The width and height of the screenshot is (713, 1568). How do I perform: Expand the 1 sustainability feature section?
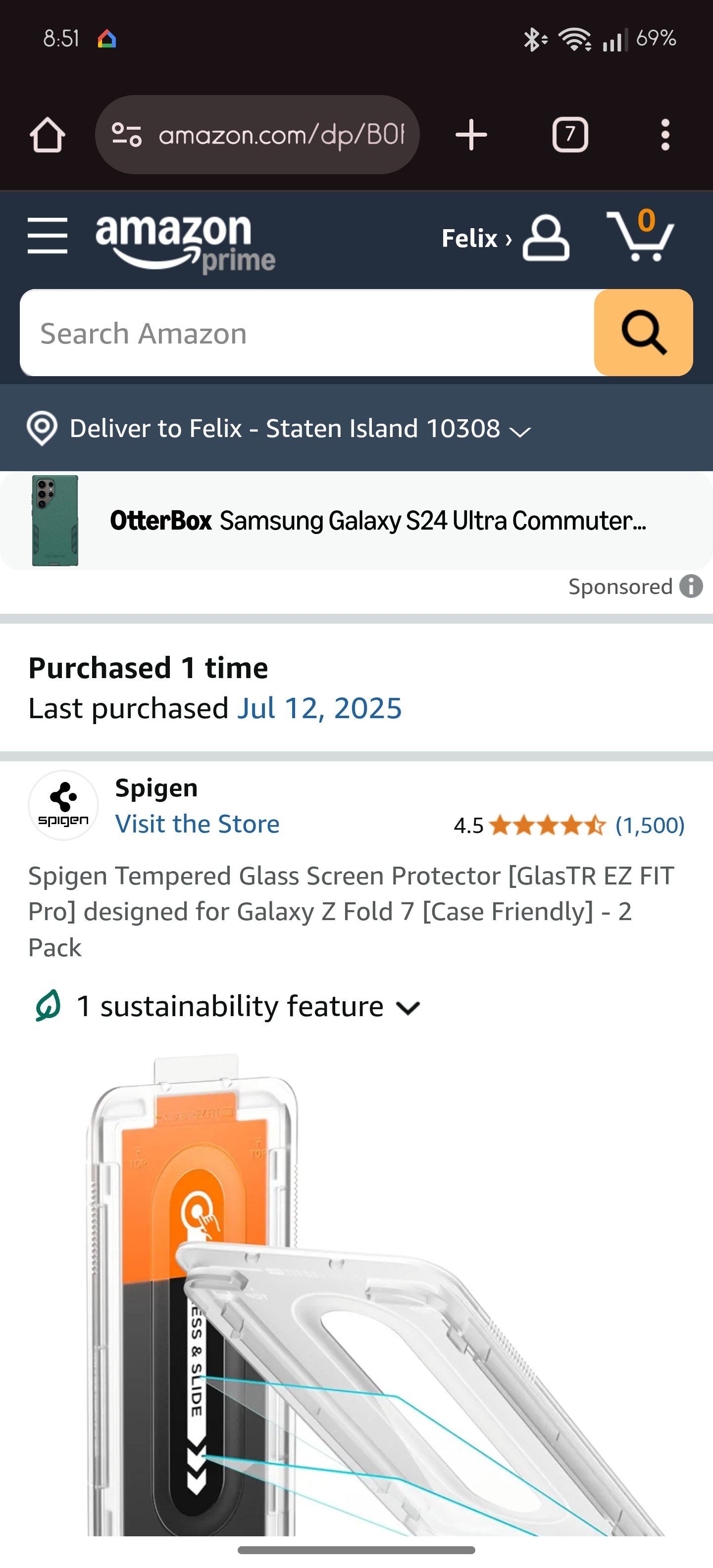228,1007
